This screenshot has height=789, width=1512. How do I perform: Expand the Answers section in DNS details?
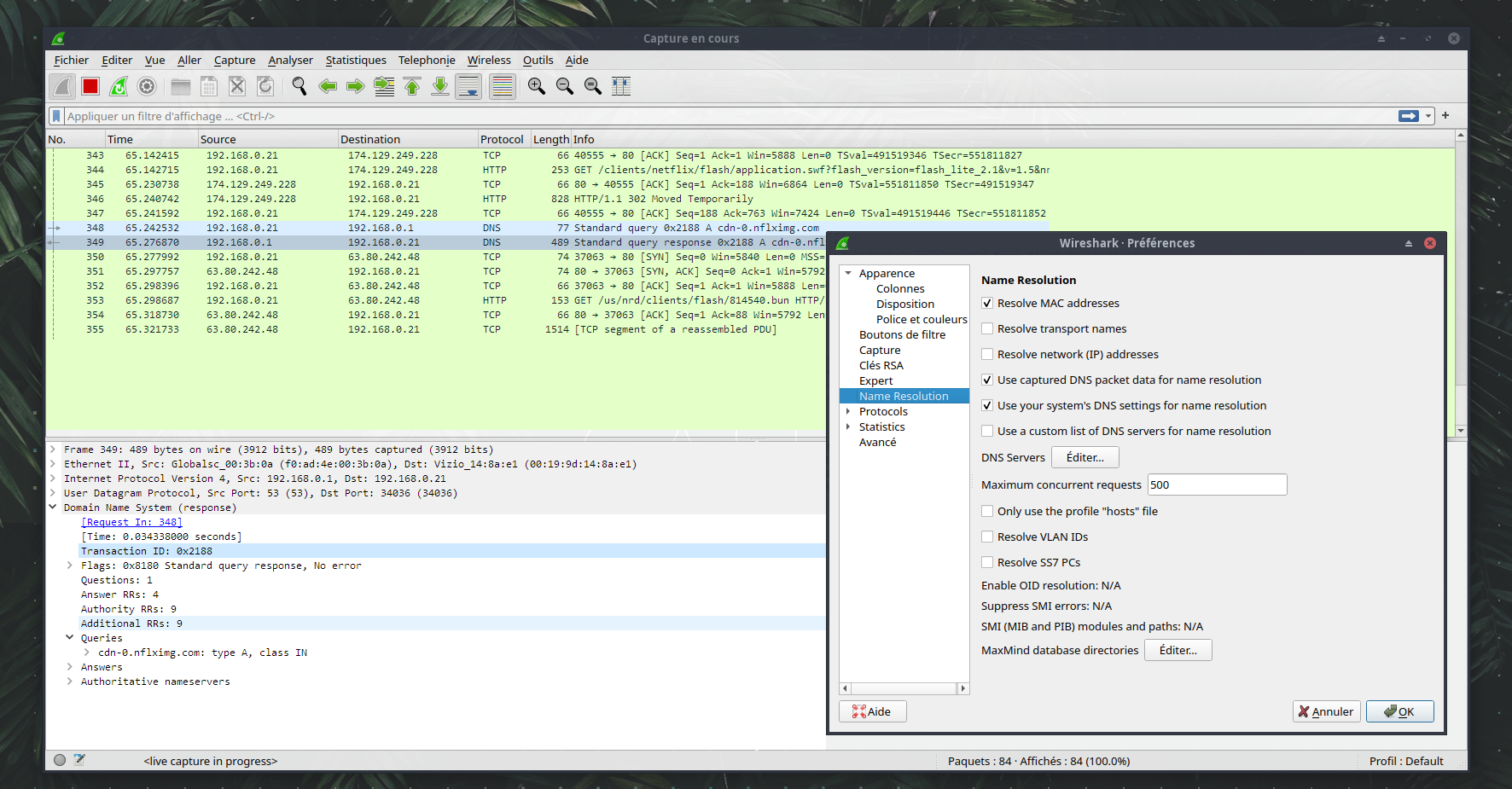[x=70, y=667]
